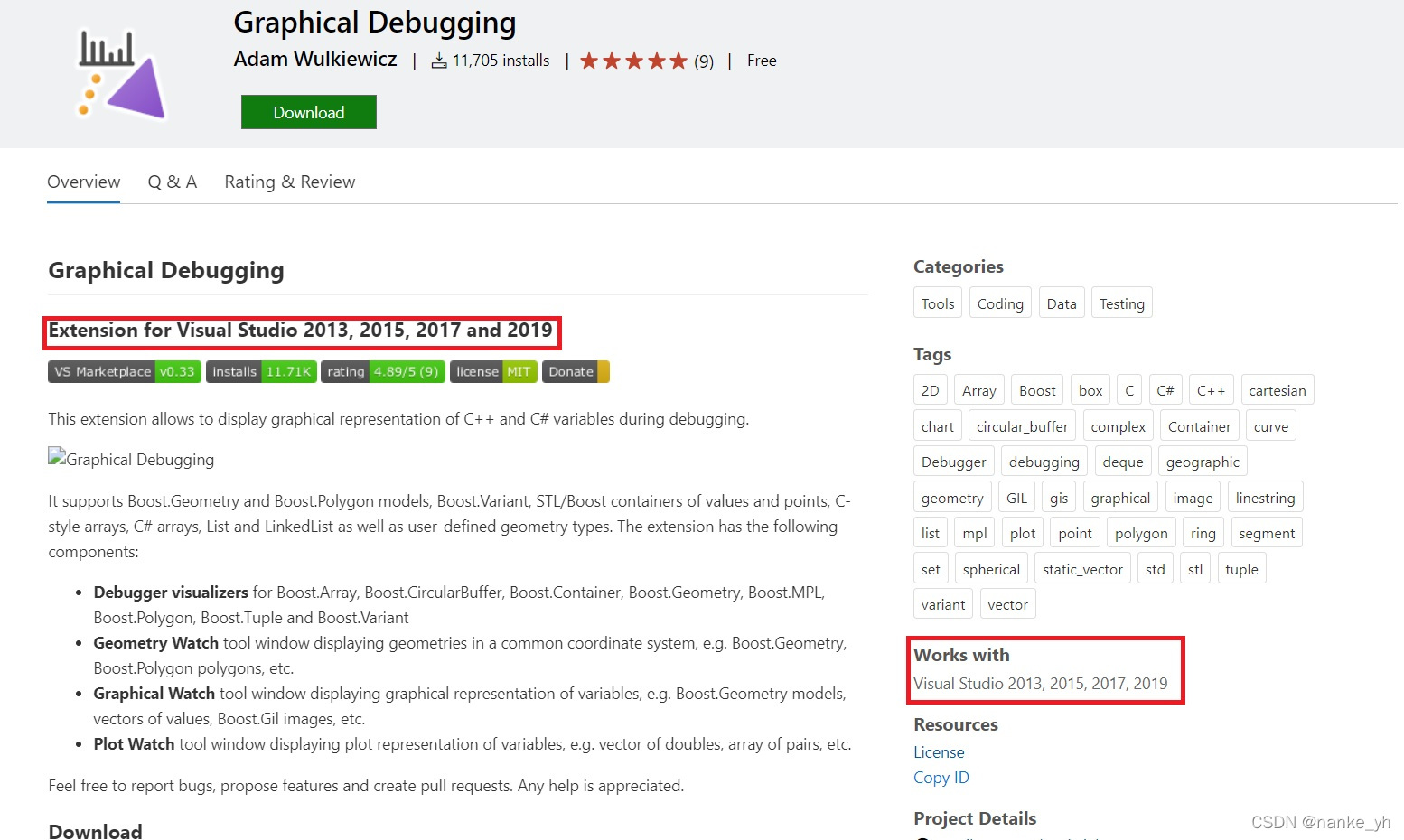Click the polygon tag
The height and width of the screenshot is (840, 1404).
coord(1141,533)
